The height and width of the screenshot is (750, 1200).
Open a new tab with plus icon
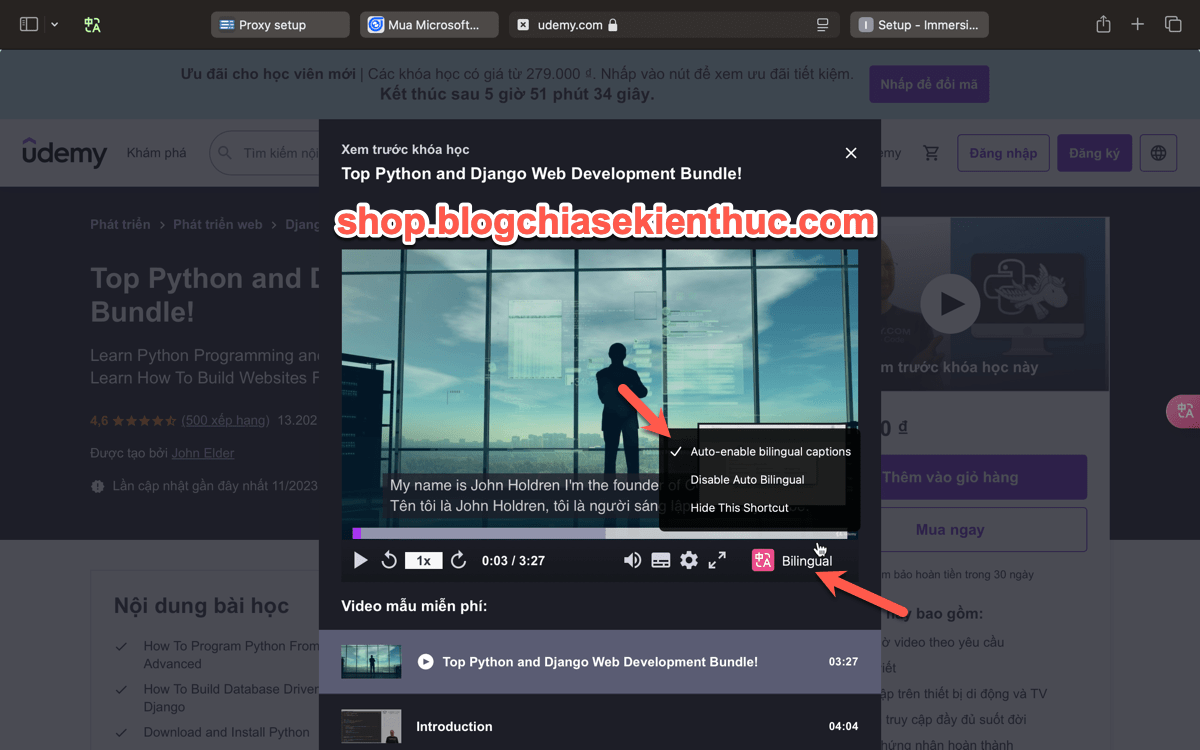[x=1138, y=24]
